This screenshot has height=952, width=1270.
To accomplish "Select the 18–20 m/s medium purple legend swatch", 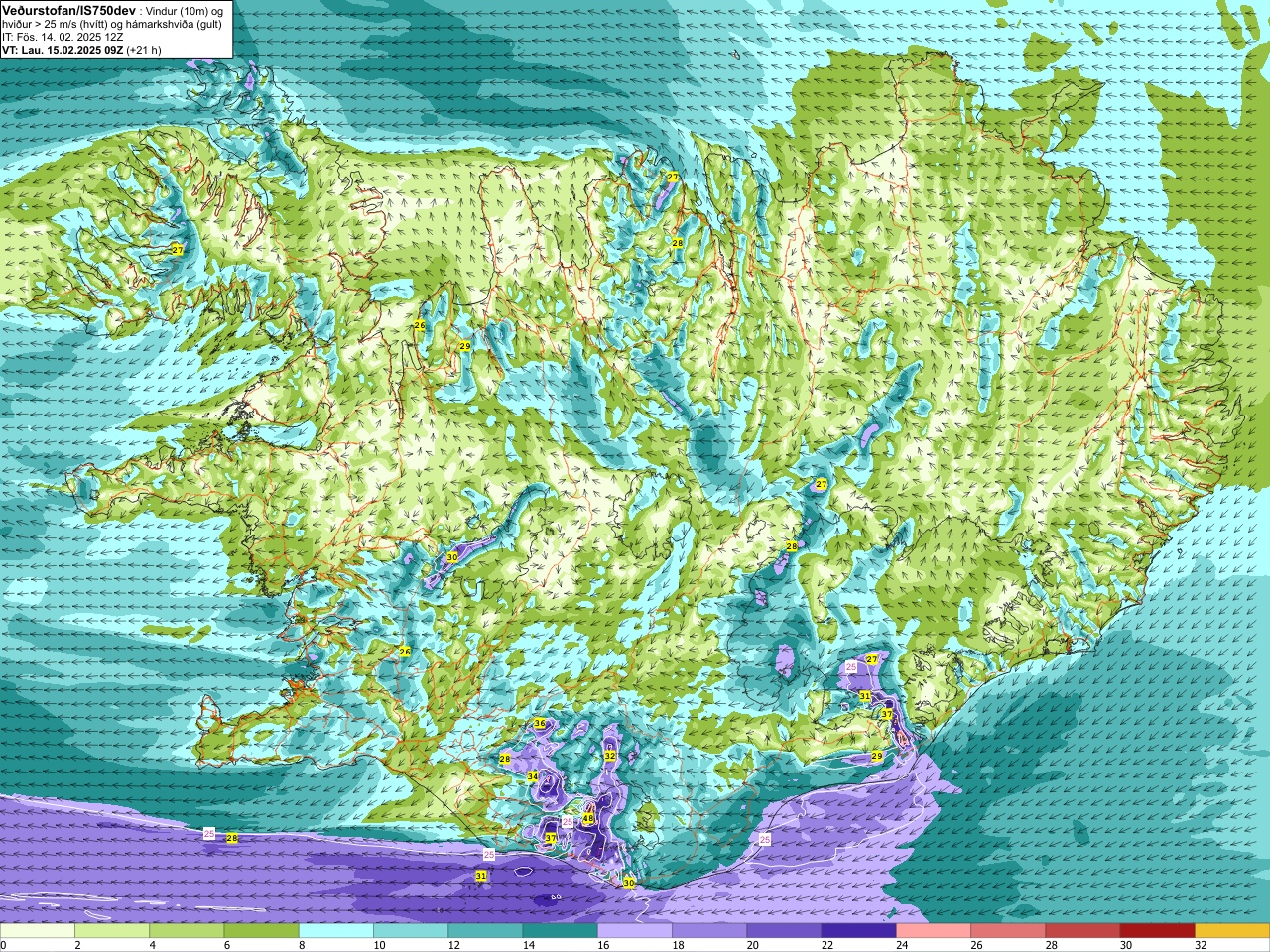I will 709,931.
